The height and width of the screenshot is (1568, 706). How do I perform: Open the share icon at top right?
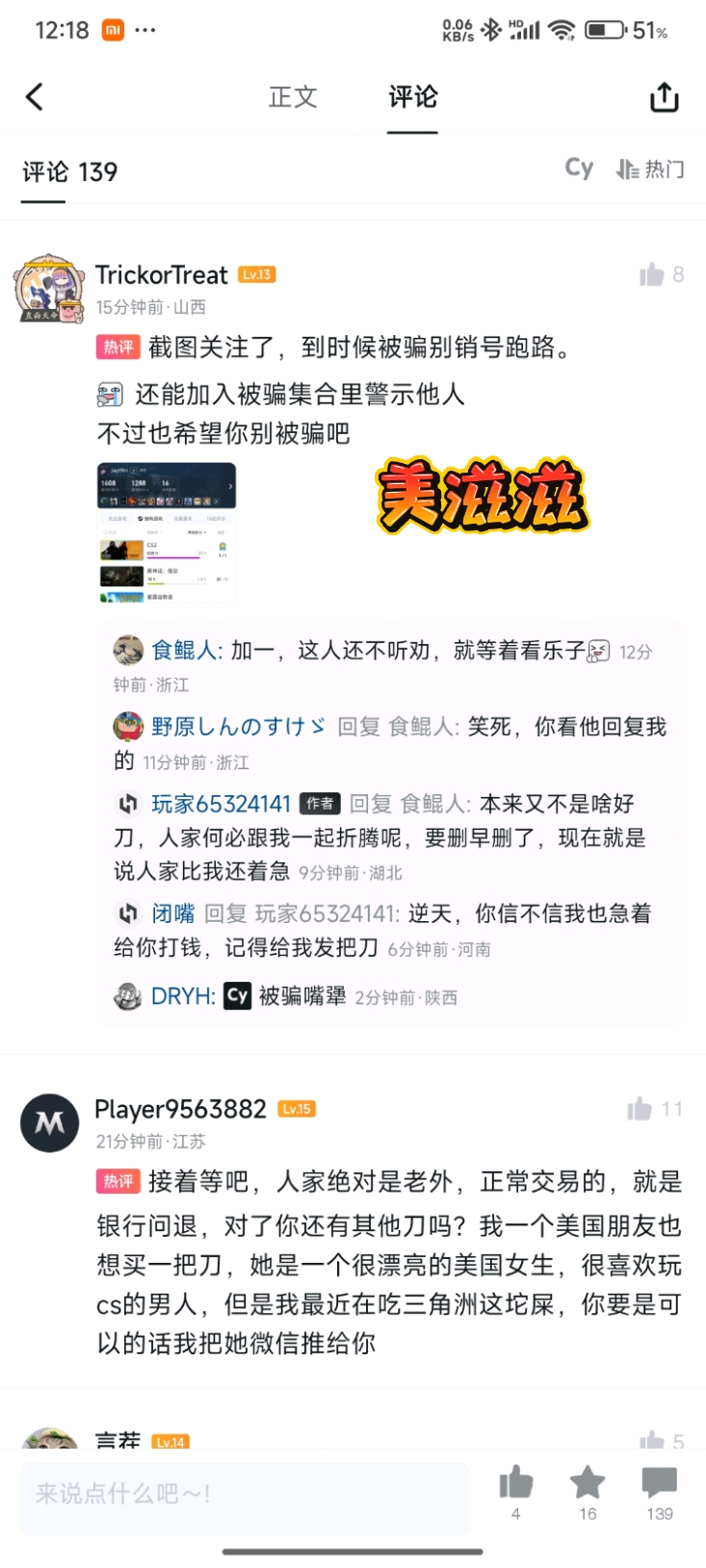pyautogui.click(x=665, y=96)
